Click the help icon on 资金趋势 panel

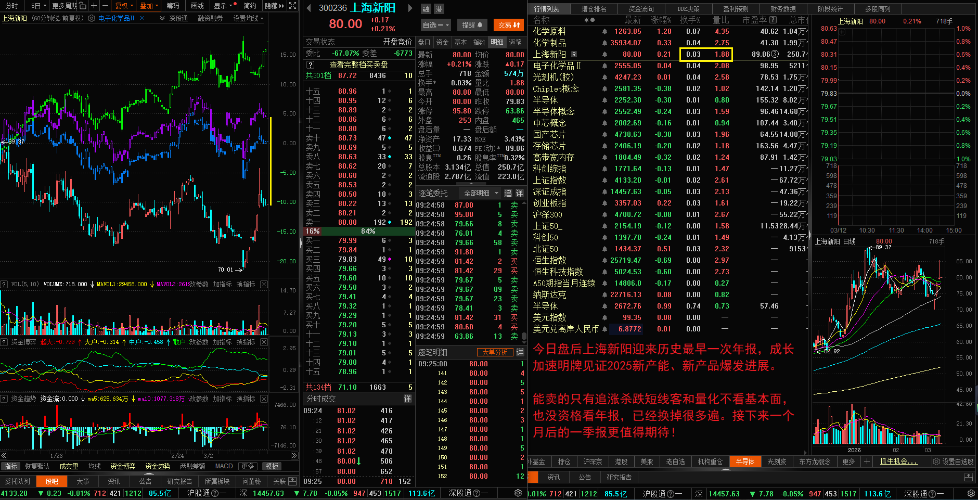(4, 398)
